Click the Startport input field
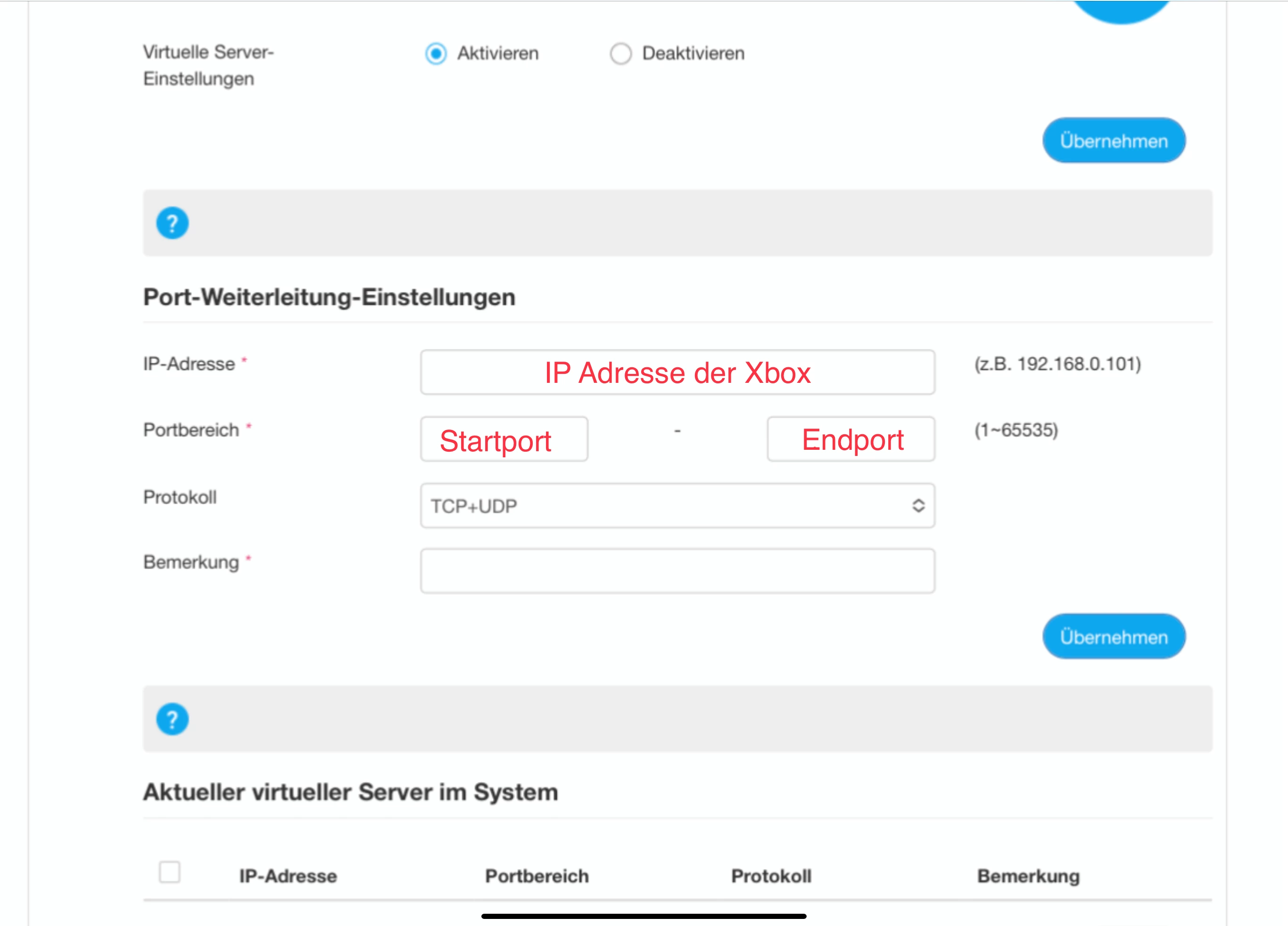 (x=504, y=439)
